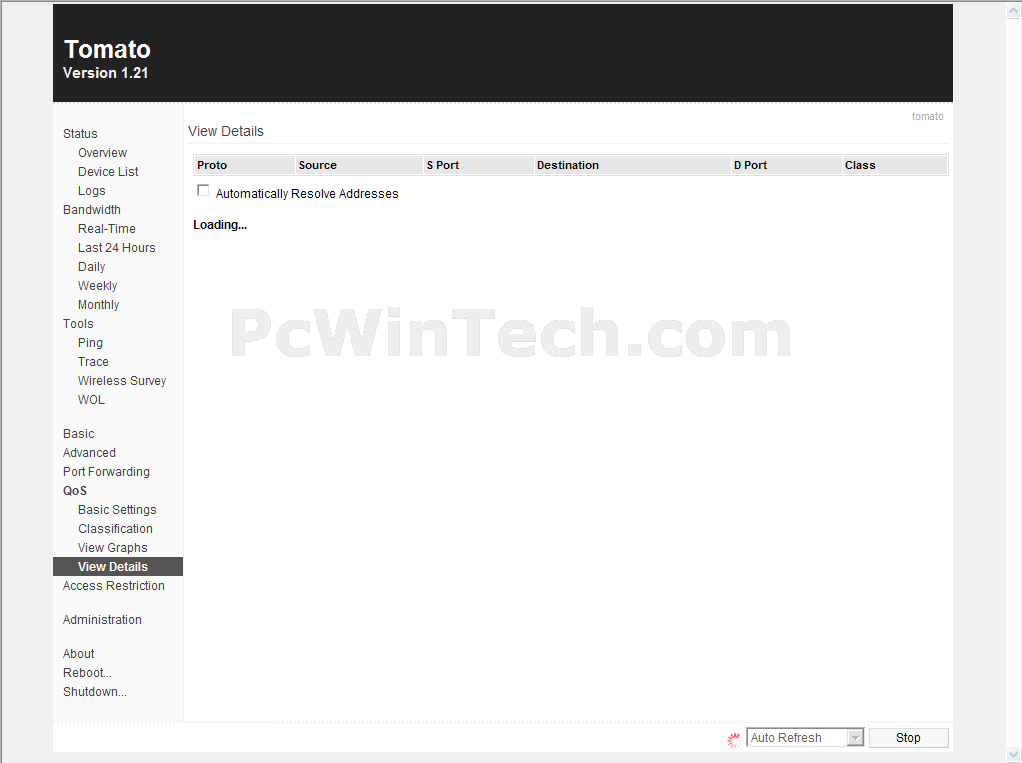View Real-Time bandwidth
The width and height of the screenshot is (1022, 763).
click(107, 229)
